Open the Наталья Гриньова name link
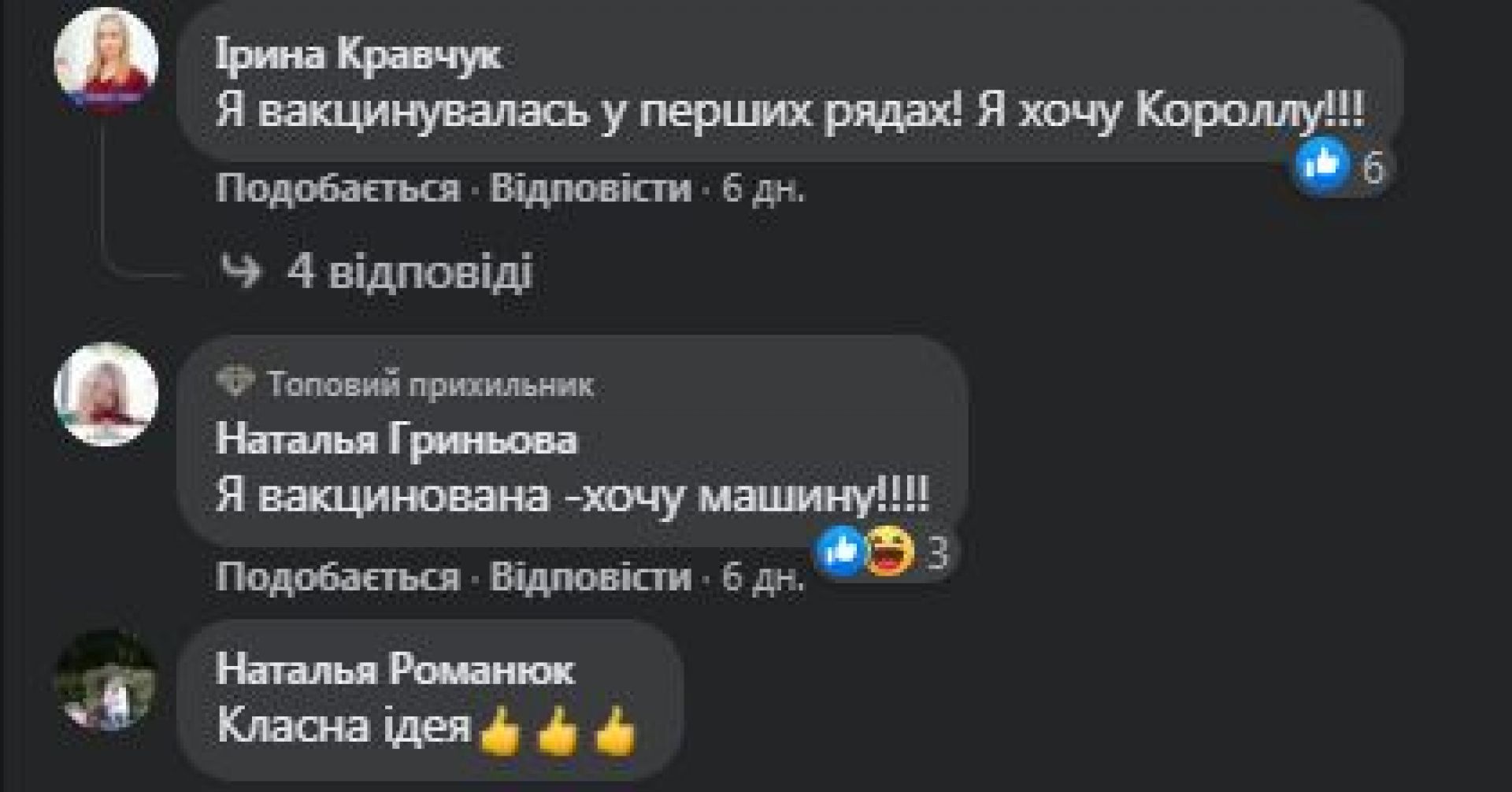Screen dimensions: 1512x792 (x=396, y=439)
